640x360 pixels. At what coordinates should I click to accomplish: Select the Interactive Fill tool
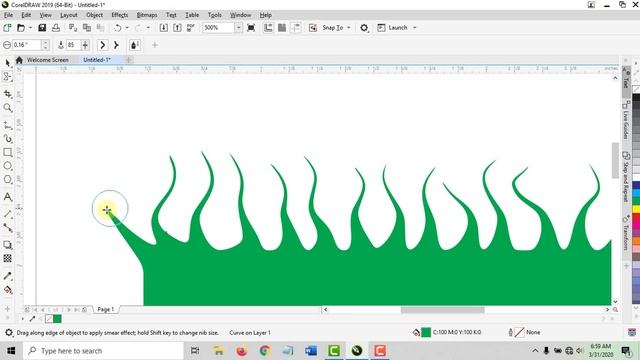pyautogui.click(x=7, y=290)
